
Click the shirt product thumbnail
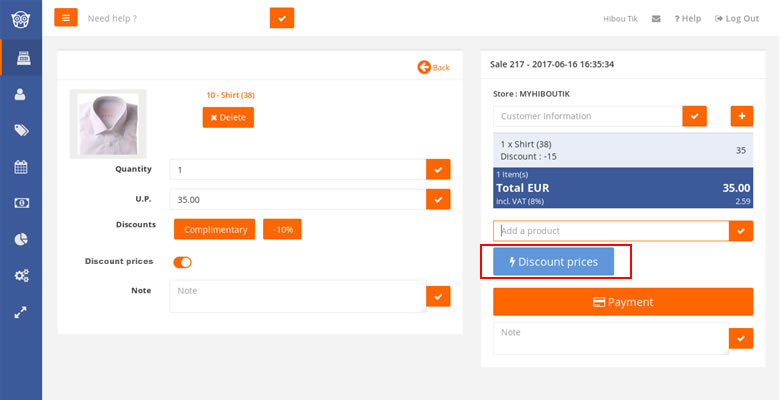108,124
